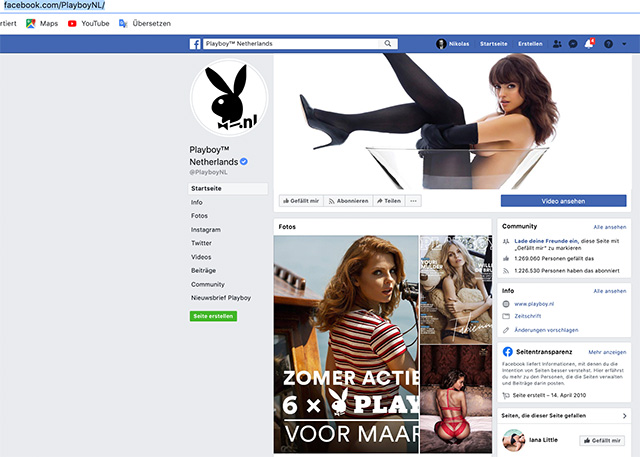Open the Zomer Actie photo
Viewport: 640px width, 457px height.
[346, 344]
